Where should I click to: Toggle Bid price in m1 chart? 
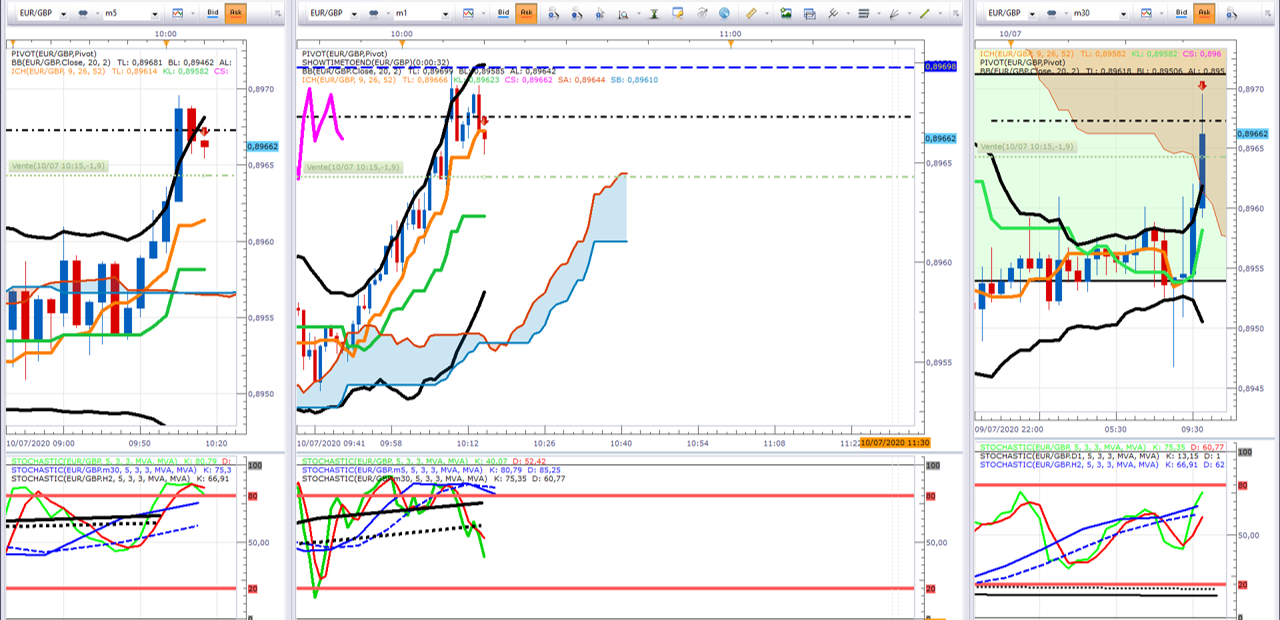click(503, 13)
